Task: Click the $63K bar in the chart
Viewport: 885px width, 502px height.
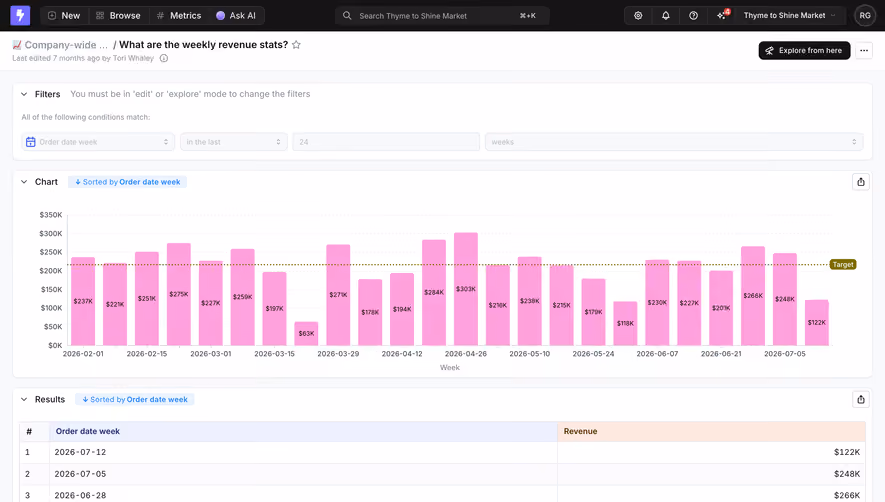Action: pyautogui.click(x=306, y=333)
